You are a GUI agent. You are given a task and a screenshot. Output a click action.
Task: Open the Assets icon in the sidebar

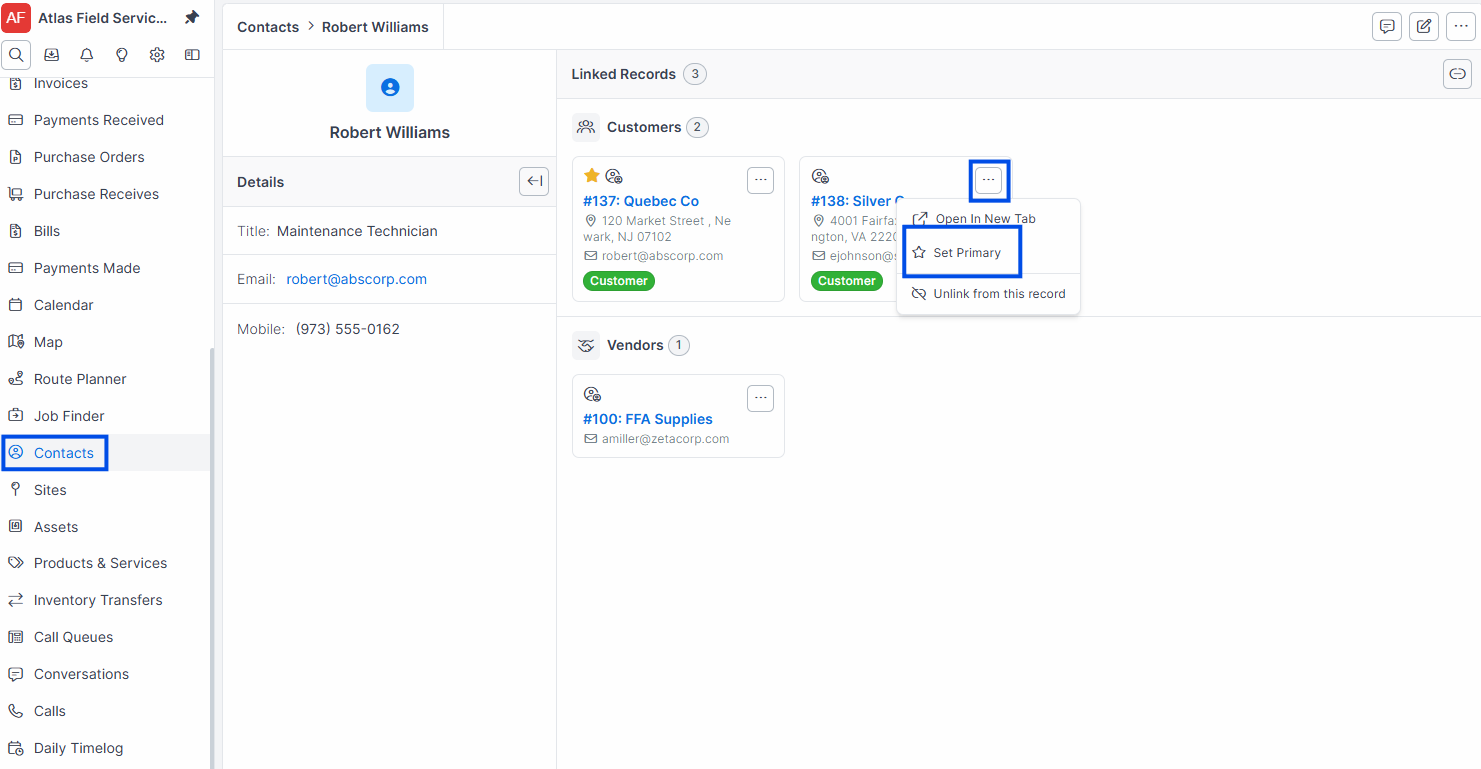(x=15, y=527)
